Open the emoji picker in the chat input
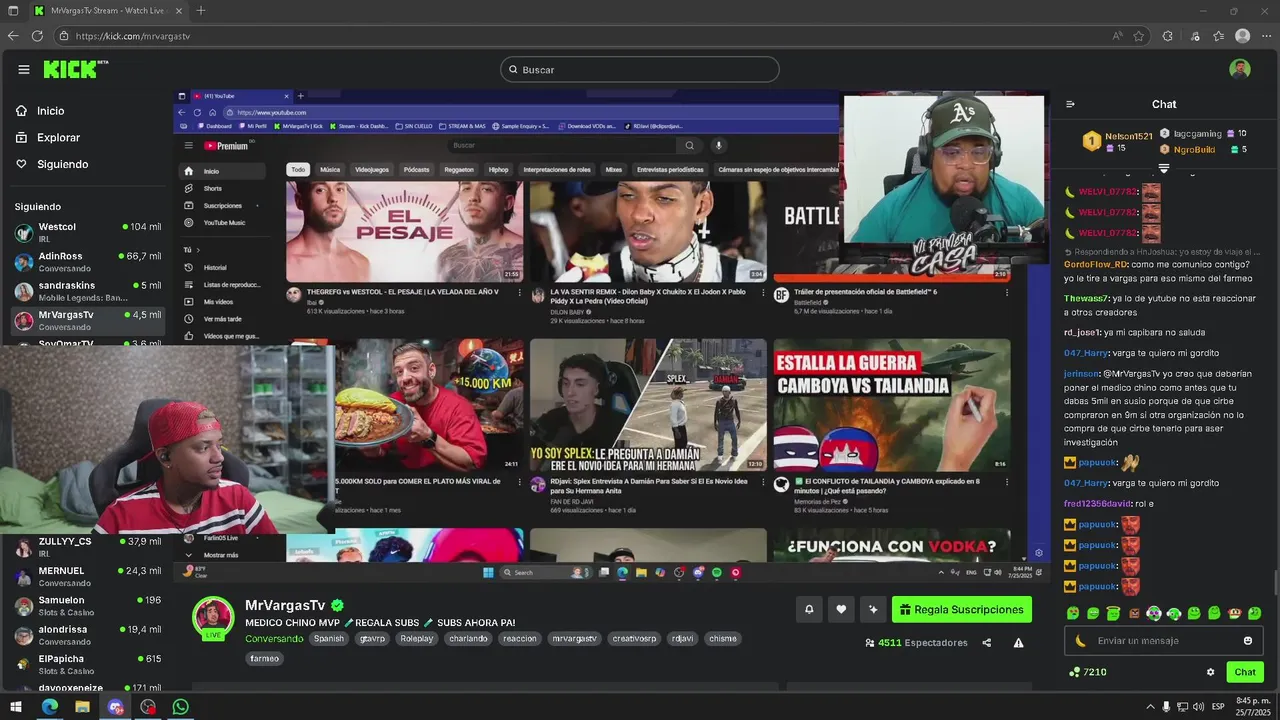 click(x=1247, y=641)
